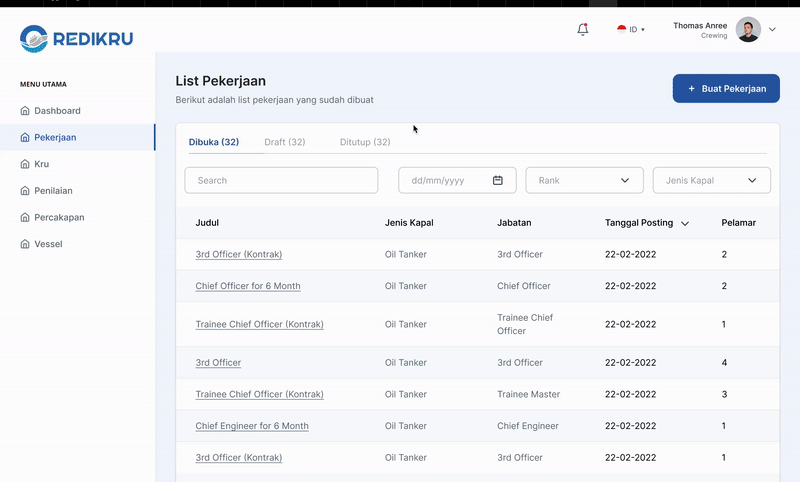Click the dd/mm/yyyy date field
Viewport: 800px width, 482px height.
457,180
